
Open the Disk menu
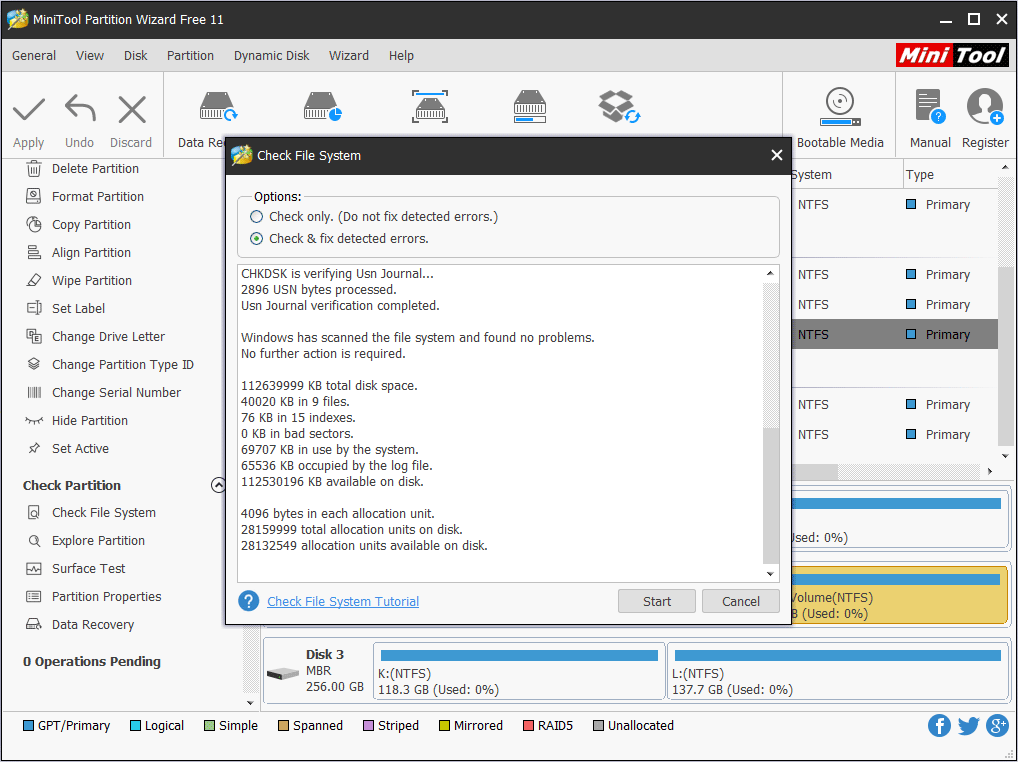click(x=136, y=56)
